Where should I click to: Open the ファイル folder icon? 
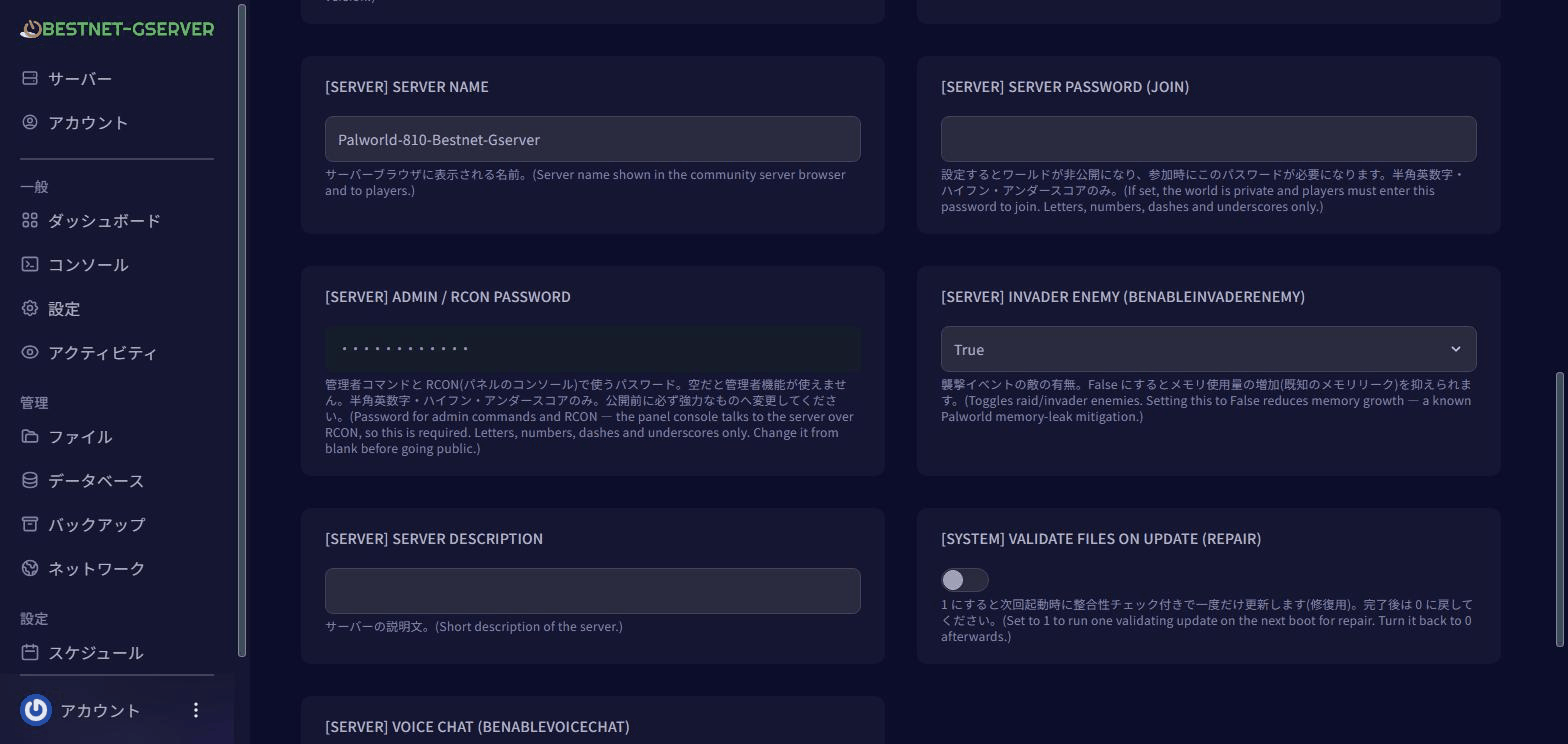(x=30, y=436)
